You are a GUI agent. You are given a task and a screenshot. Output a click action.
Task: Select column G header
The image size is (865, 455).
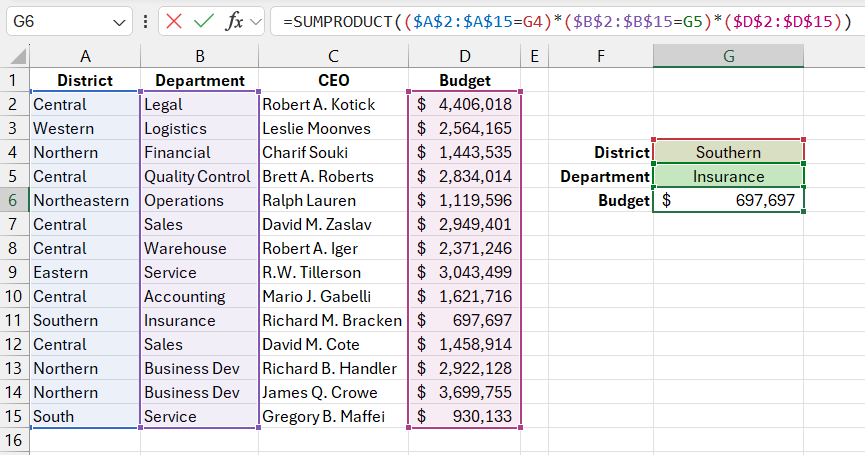(728, 56)
